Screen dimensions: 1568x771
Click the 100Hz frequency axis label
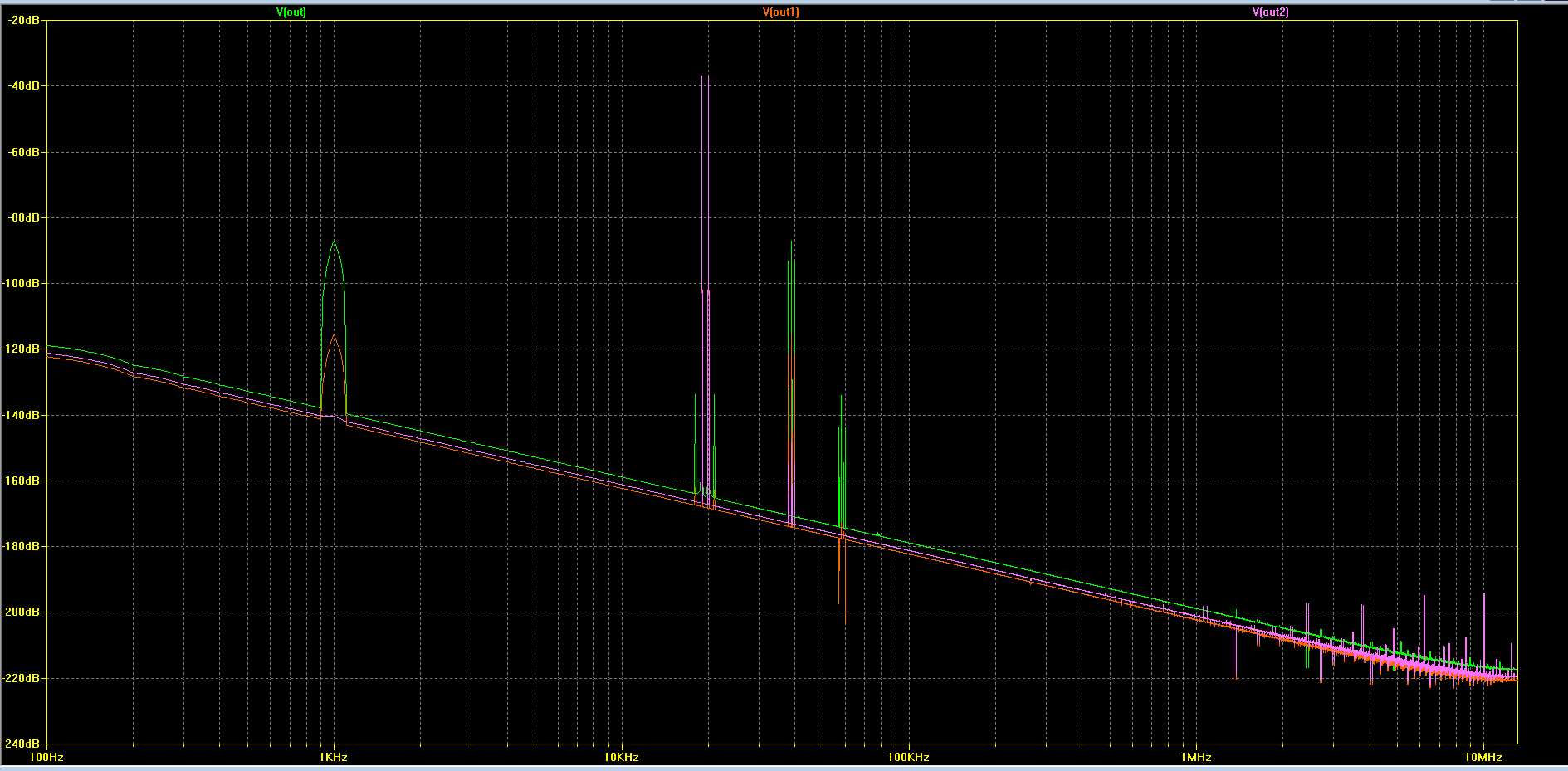tap(46, 757)
